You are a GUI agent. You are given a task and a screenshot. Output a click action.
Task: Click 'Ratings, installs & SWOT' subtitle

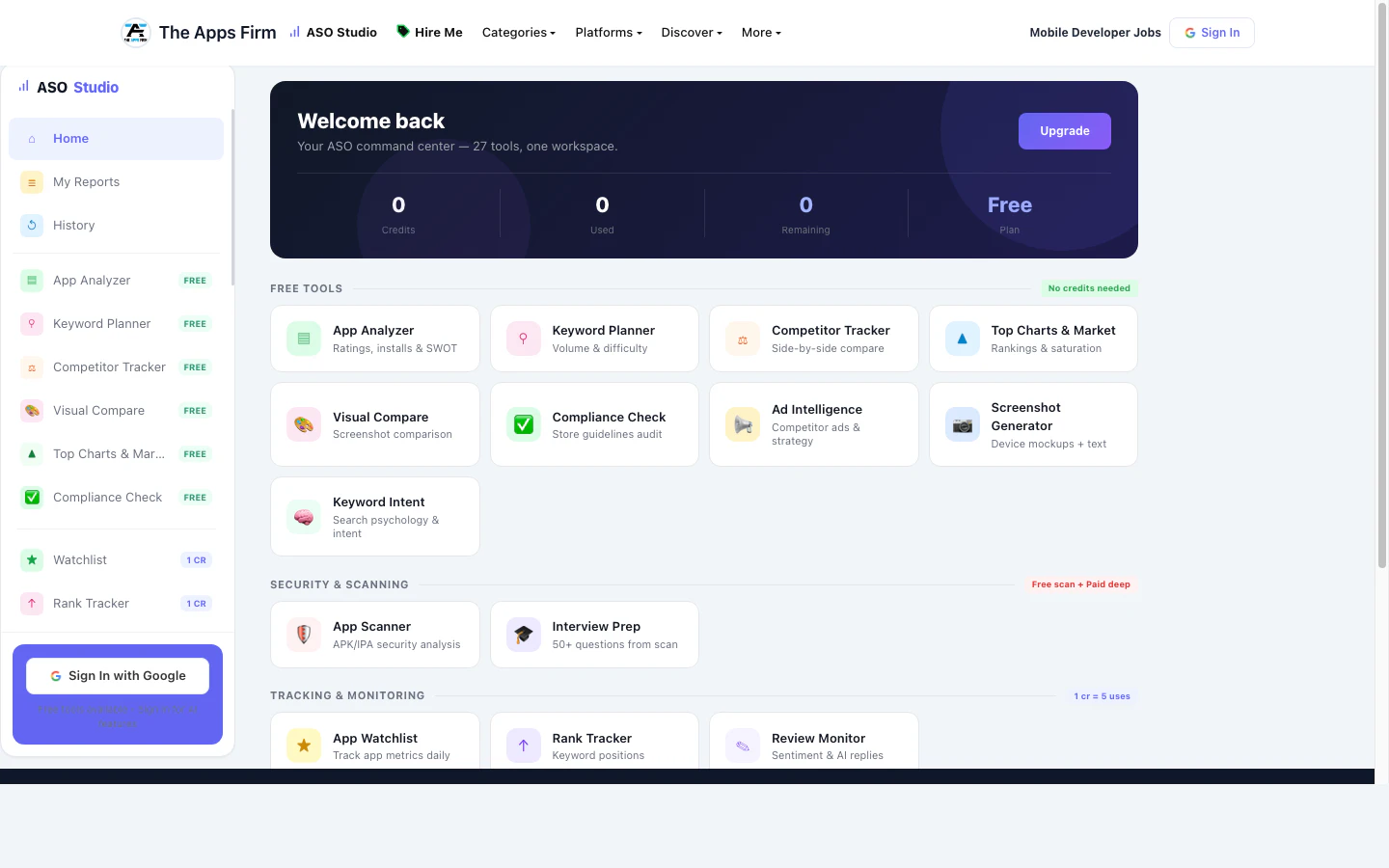(x=395, y=349)
